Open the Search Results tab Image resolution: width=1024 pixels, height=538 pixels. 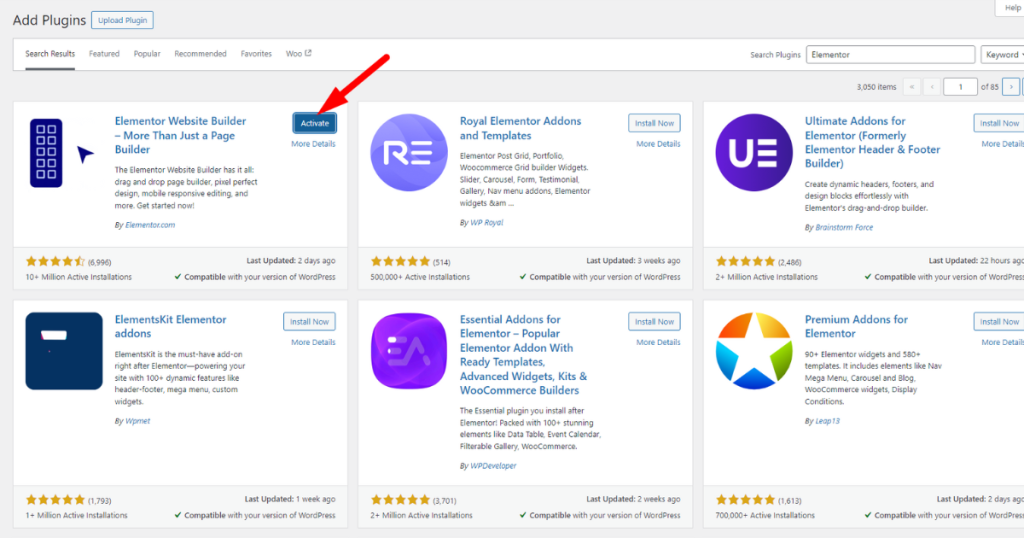coord(50,54)
